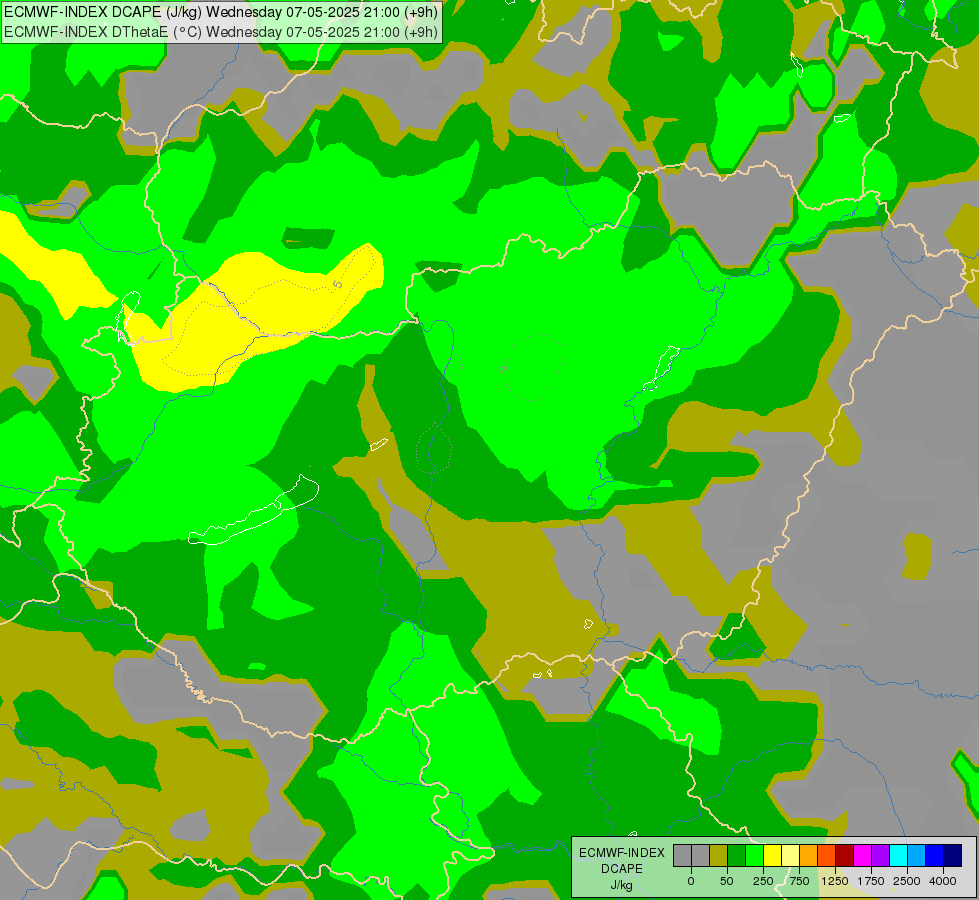Image resolution: width=979 pixels, height=900 pixels.
Task: Select the bright green legend swatch
Action: coord(754,855)
